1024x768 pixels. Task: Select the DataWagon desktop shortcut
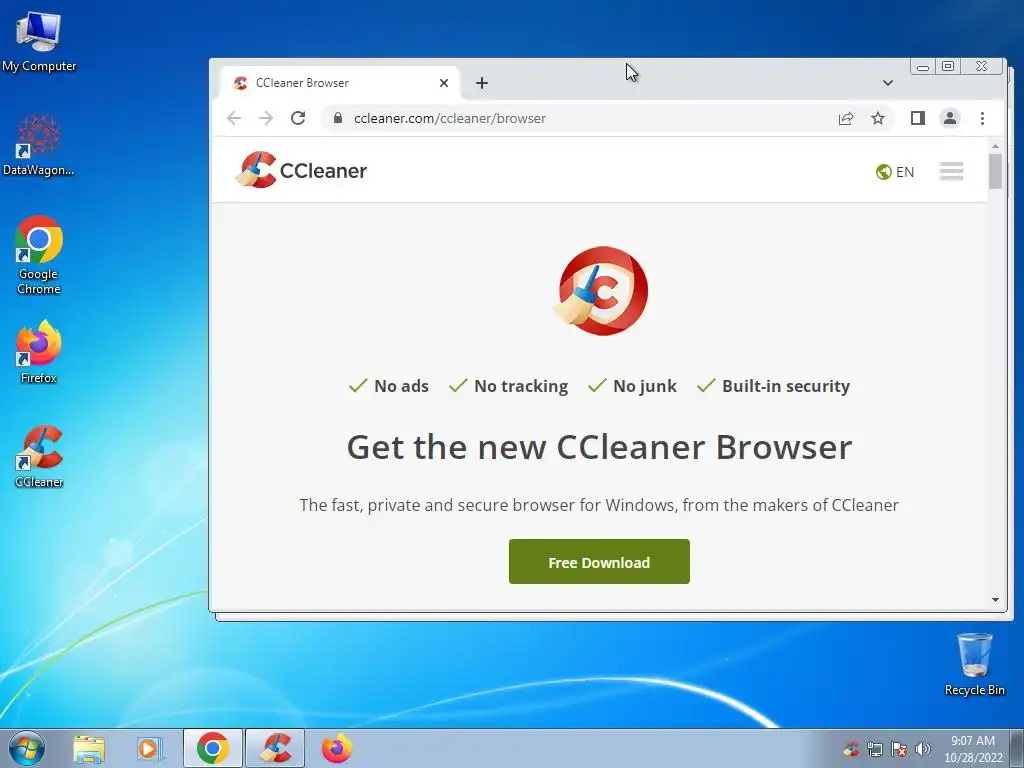tap(39, 145)
